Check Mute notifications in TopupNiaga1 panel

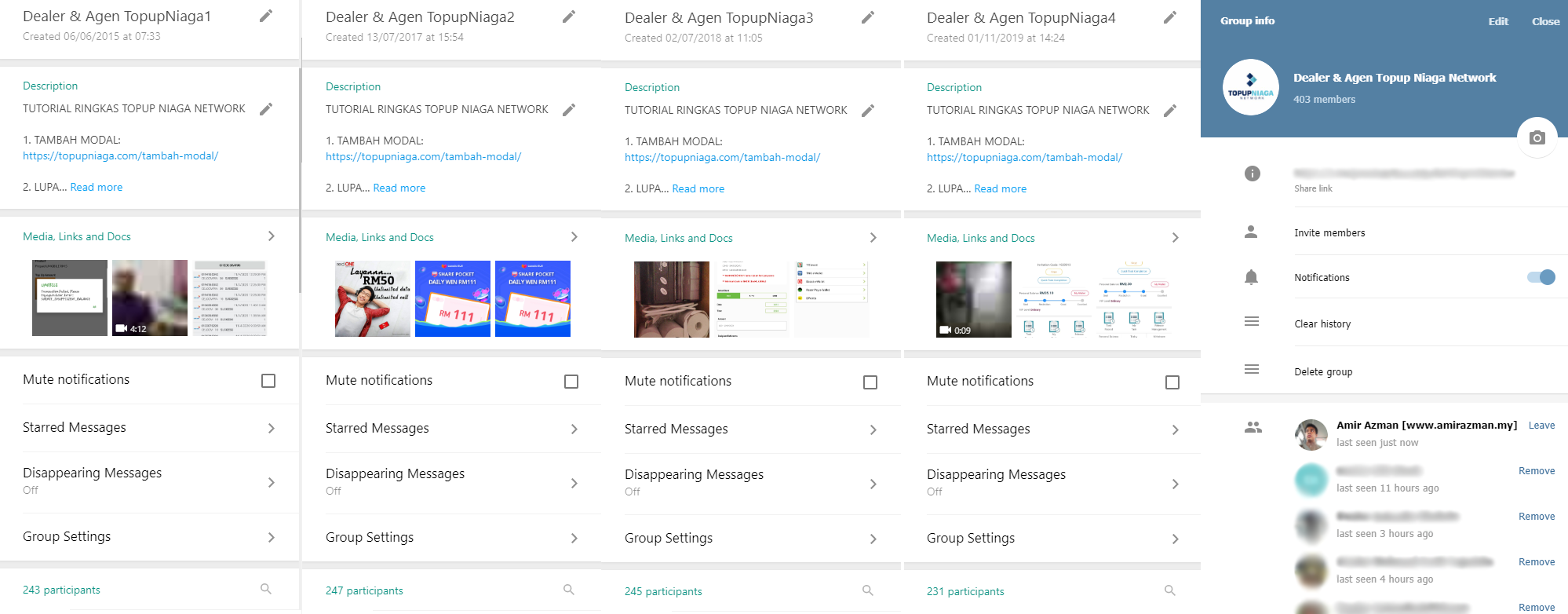point(268,381)
